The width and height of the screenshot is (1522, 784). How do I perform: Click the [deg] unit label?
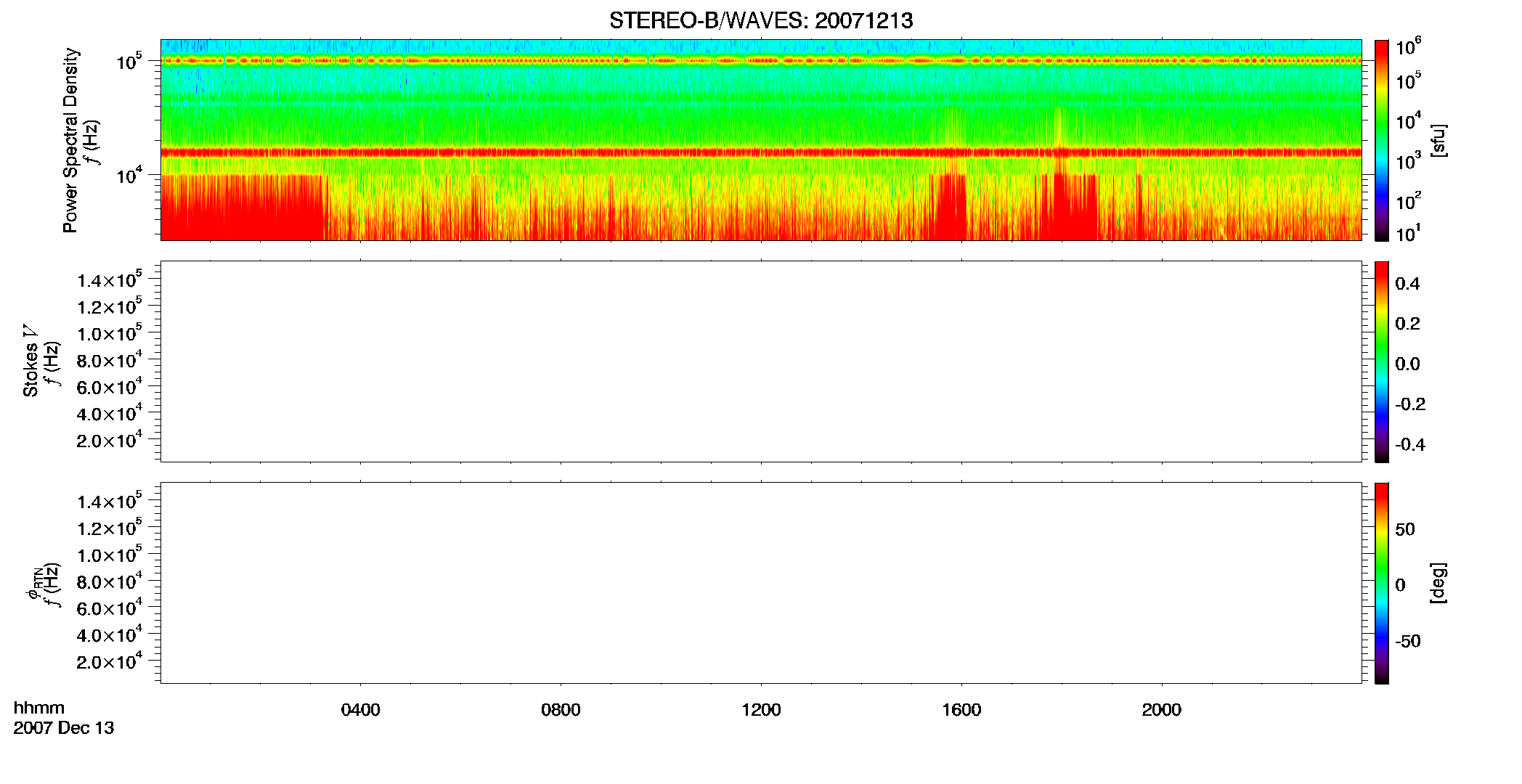coord(1438,583)
